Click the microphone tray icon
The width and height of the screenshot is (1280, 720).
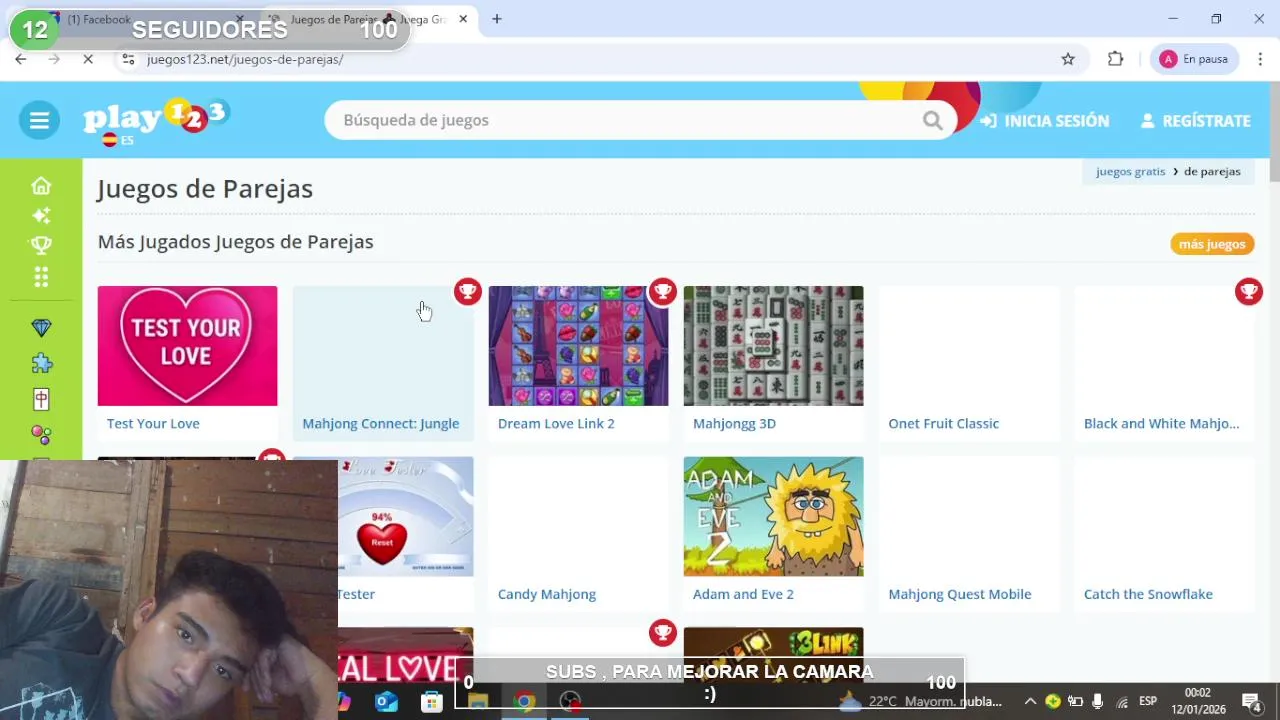click(1098, 701)
